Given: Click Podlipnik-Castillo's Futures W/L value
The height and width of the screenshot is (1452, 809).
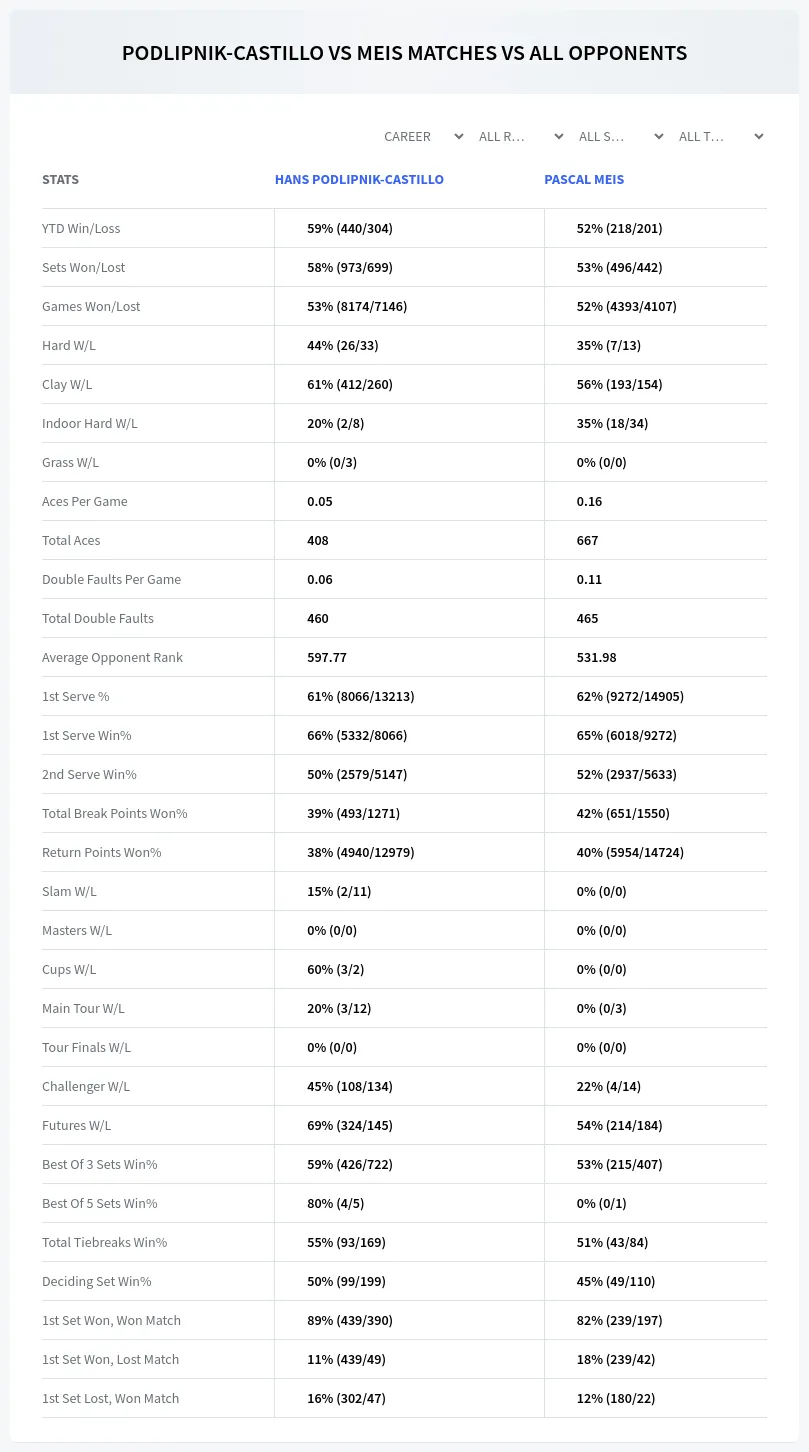Looking at the screenshot, I should [349, 1125].
